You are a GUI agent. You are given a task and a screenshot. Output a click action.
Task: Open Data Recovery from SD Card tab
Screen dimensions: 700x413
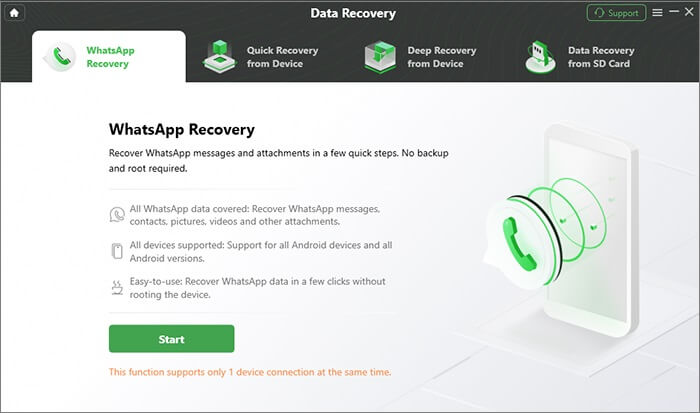click(580, 57)
